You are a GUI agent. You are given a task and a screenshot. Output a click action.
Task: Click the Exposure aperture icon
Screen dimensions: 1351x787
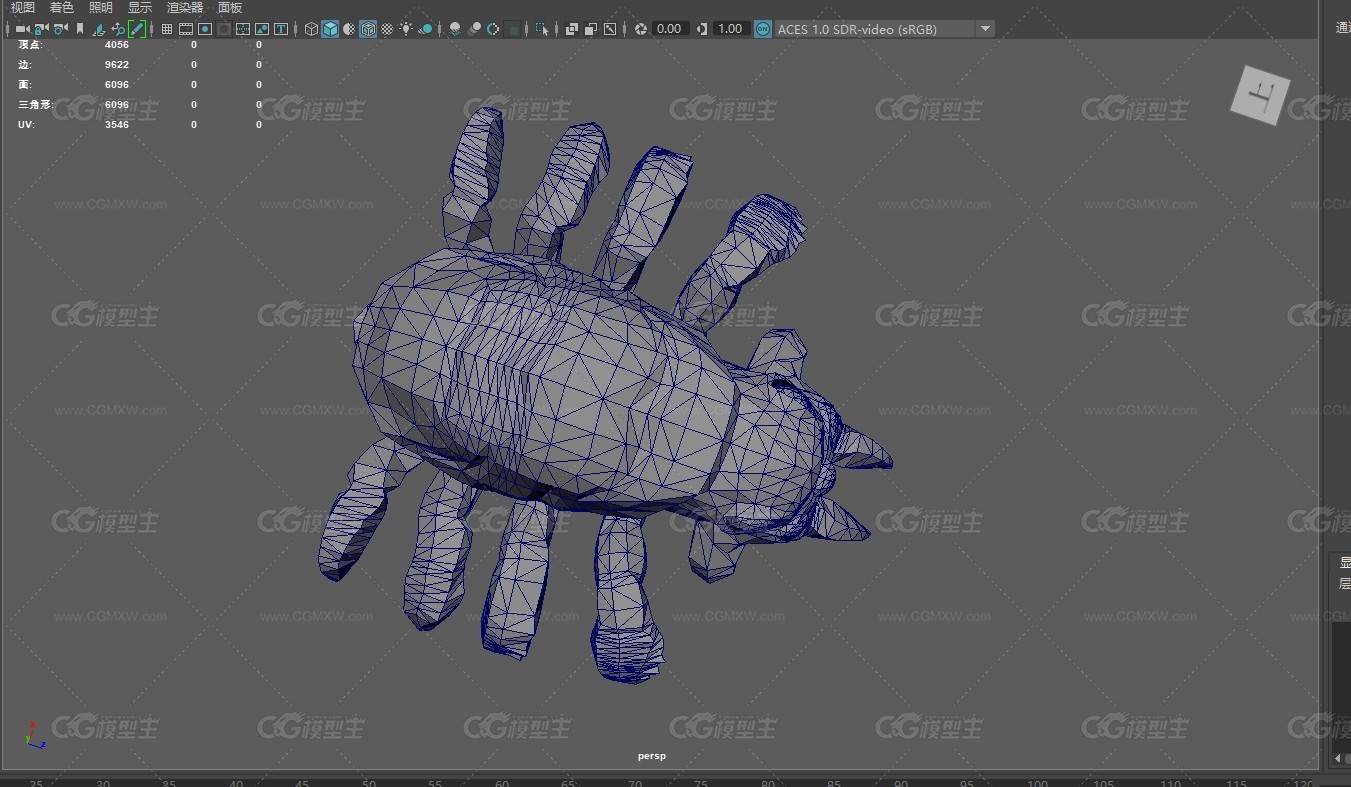(640, 29)
